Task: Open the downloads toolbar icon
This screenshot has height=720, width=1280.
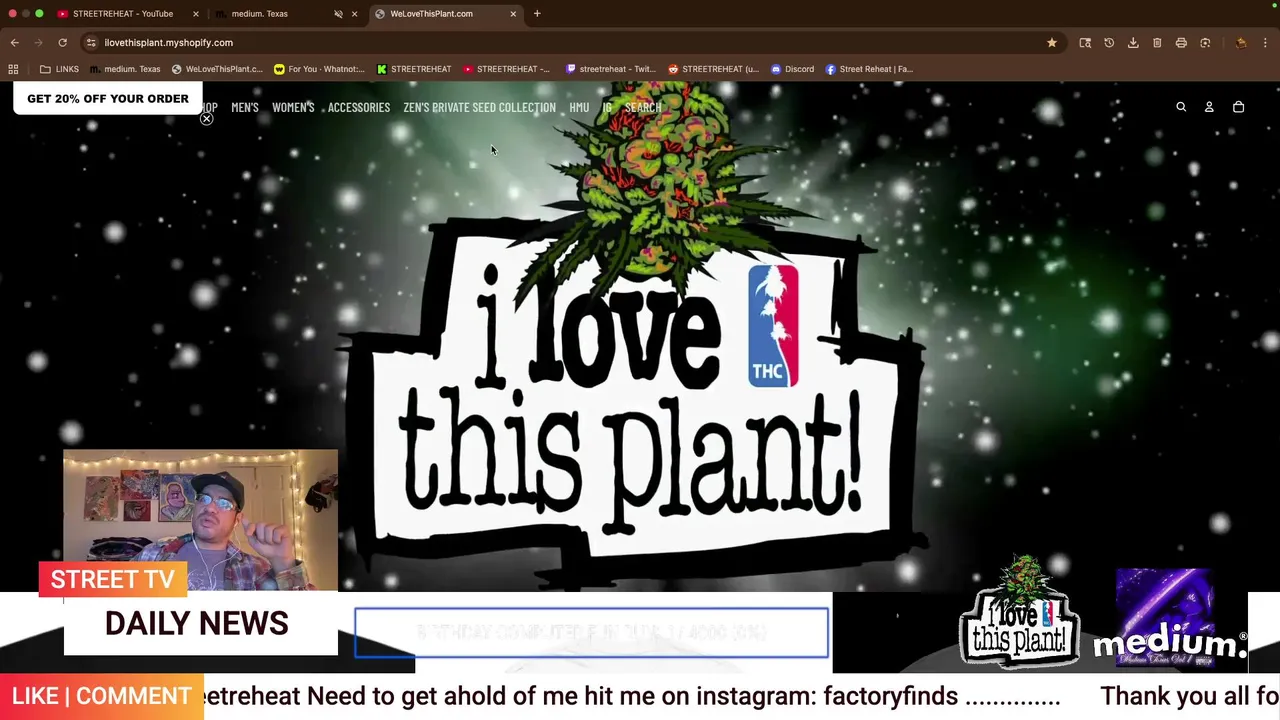Action: [1133, 43]
